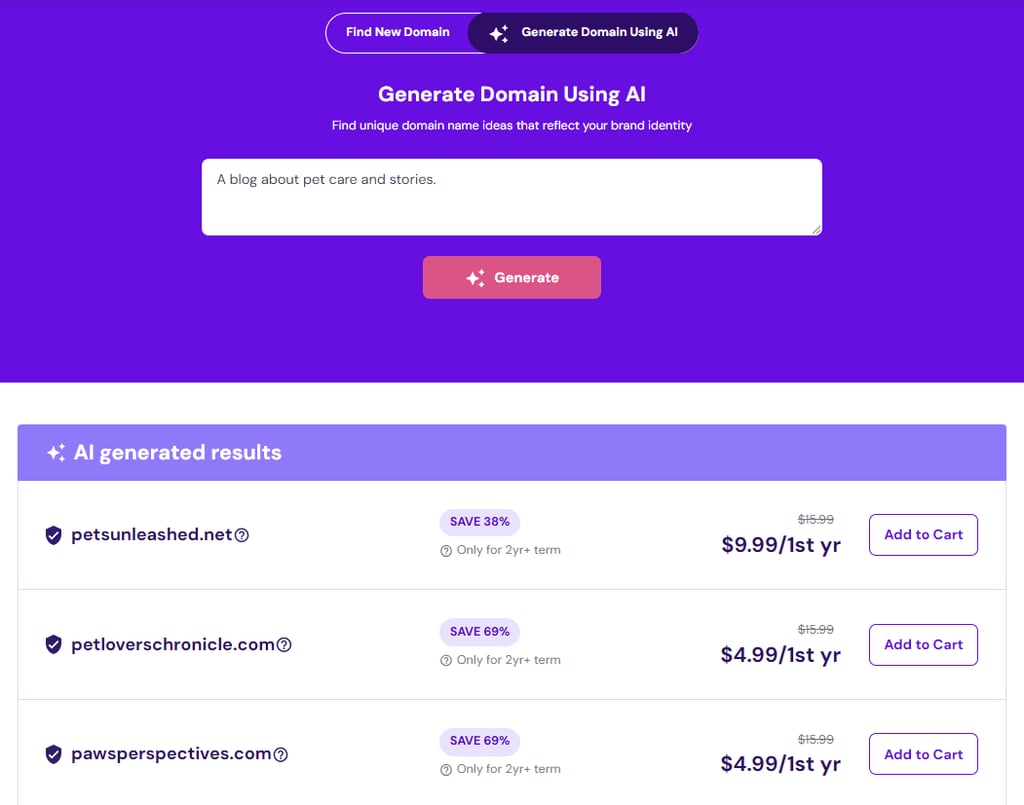Click the domain description text area

(512, 197)
